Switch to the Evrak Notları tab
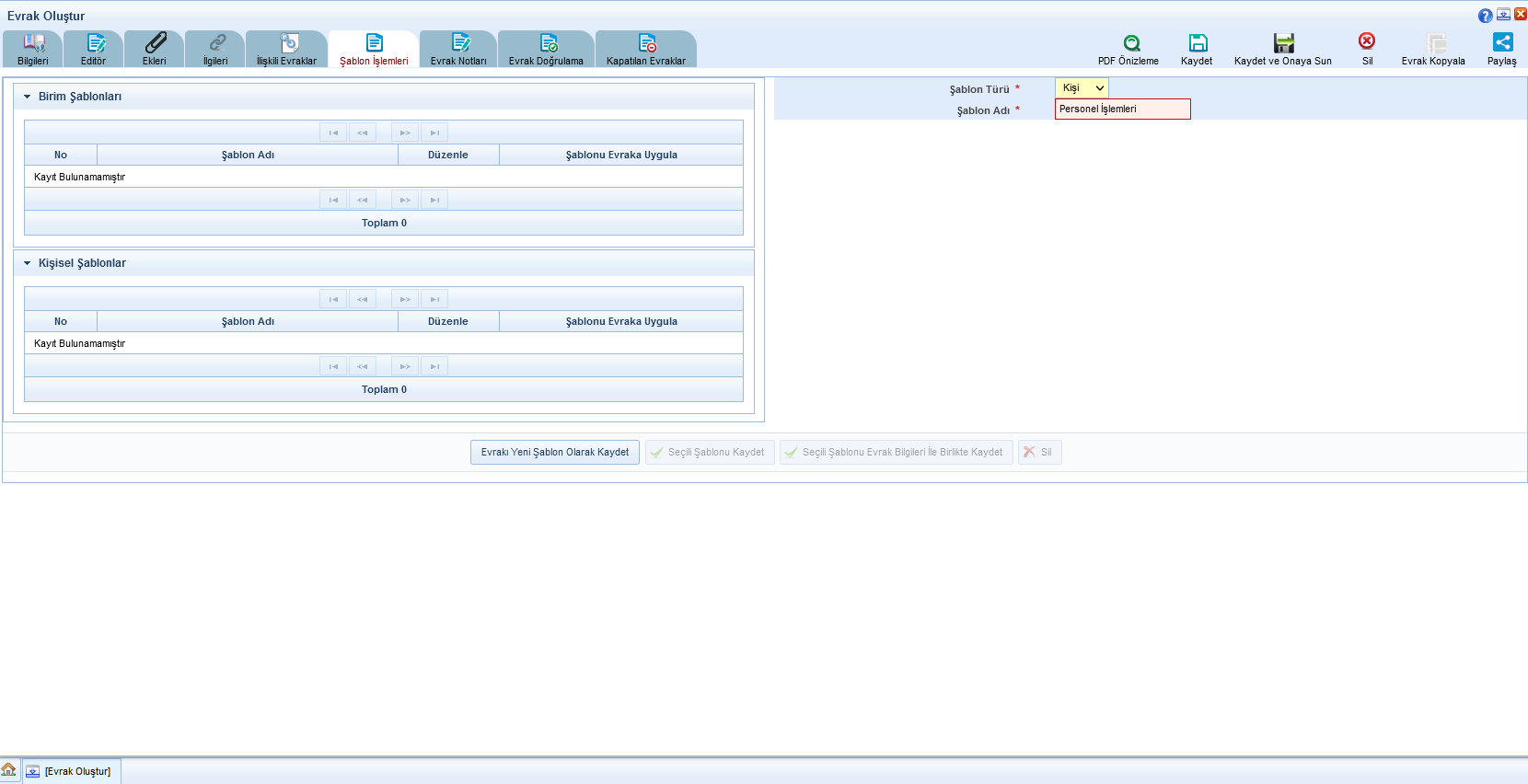Viewport: 1528px width, 784px height. tap(458, 49)
